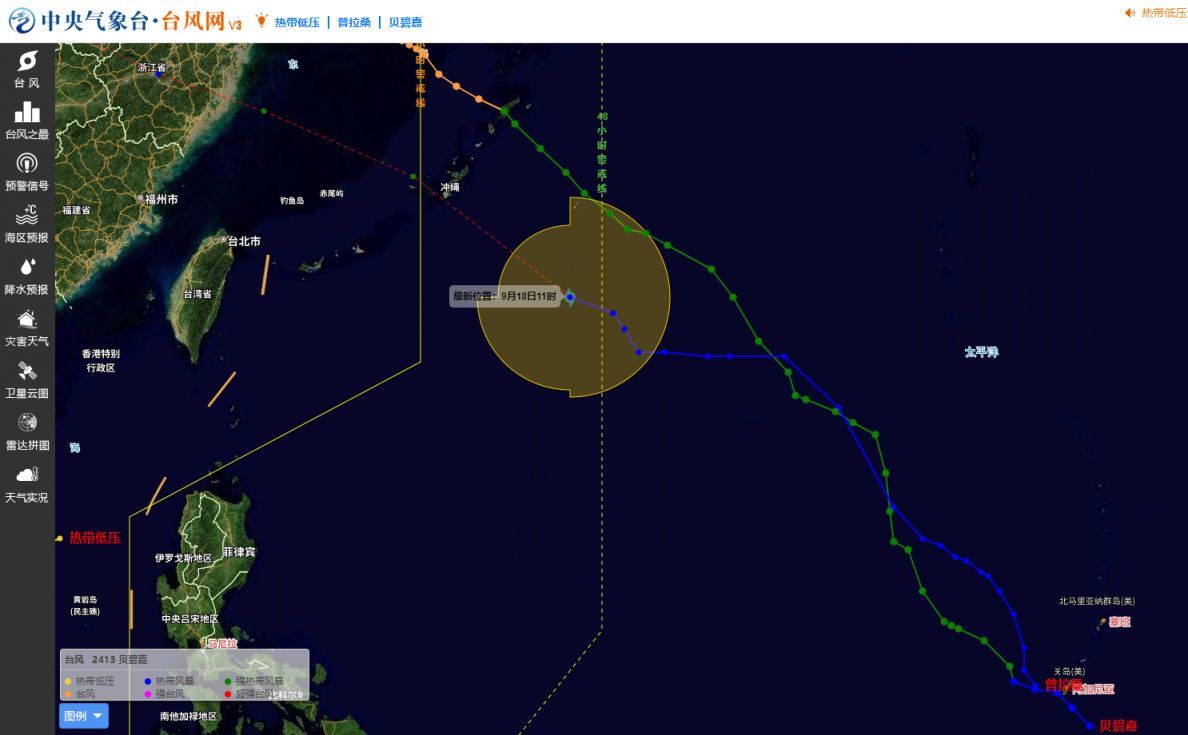1188x735 pixels.
Task: Click the 黄岩岛 island label
Action: pyautogui.click(x=85, y=605)
